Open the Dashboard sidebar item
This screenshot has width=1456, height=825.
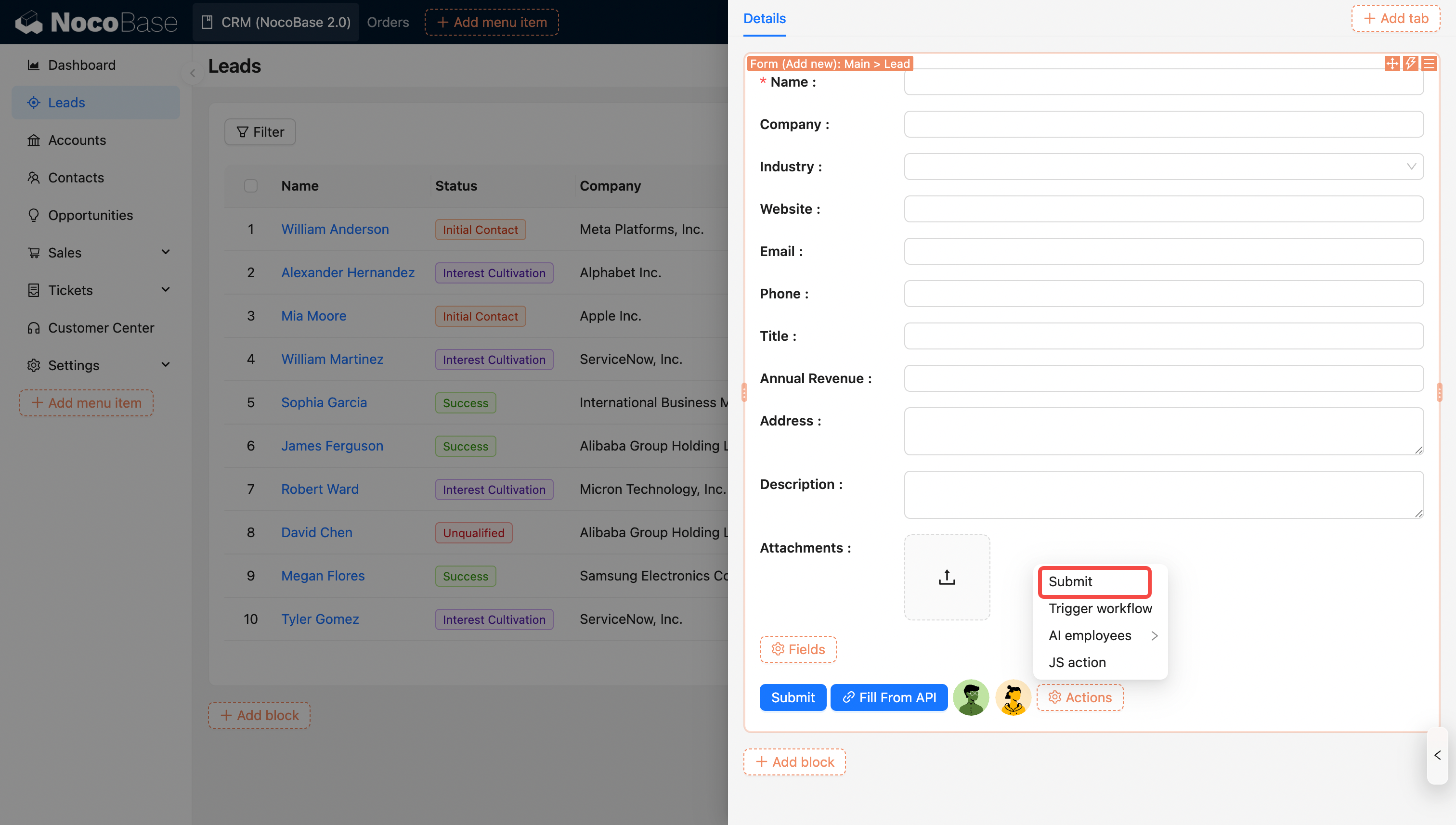click(82, 65)
